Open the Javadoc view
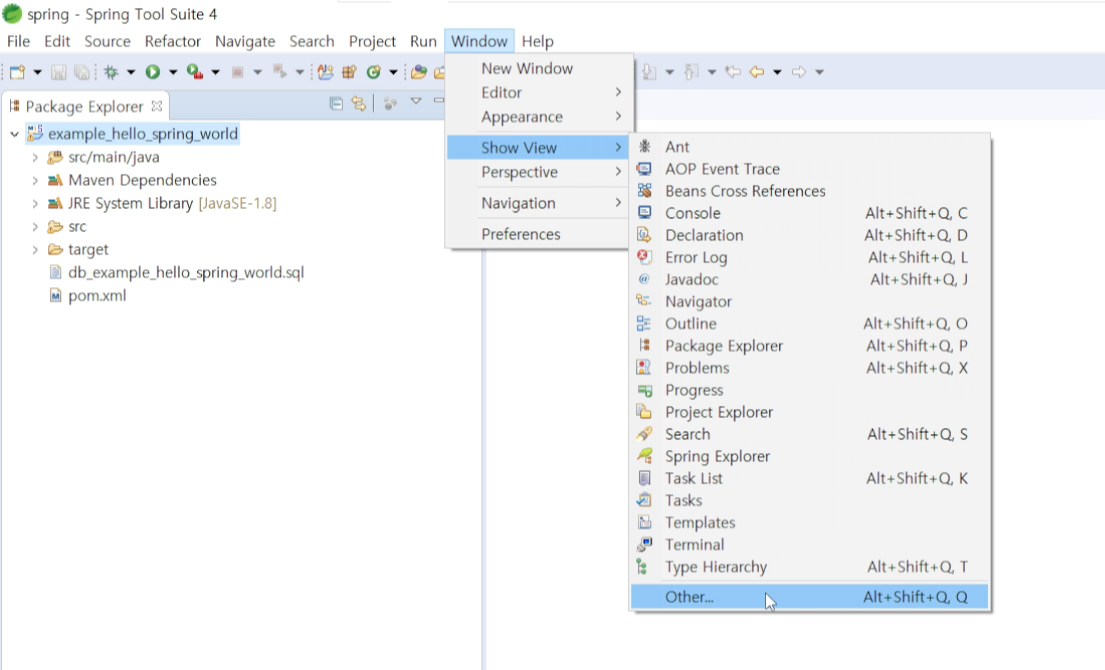Viewport: 1105px width, 670px height. point(810,279)
